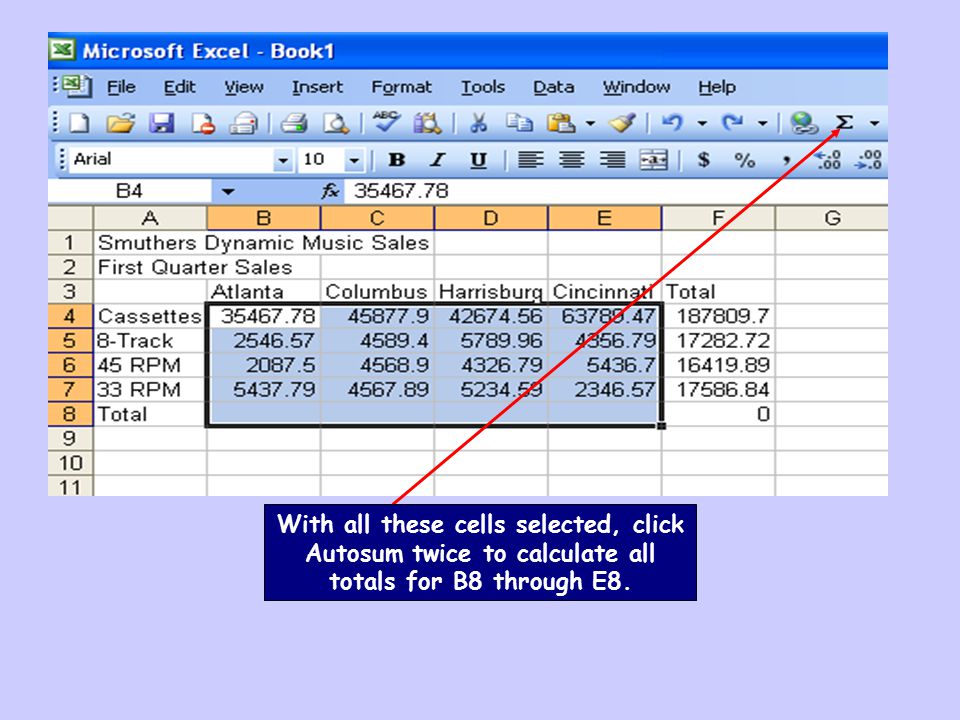This screenshot has width=960, height=720.
Task: Save the workbook with the floppy disk icon
Action: click(162, 123)
